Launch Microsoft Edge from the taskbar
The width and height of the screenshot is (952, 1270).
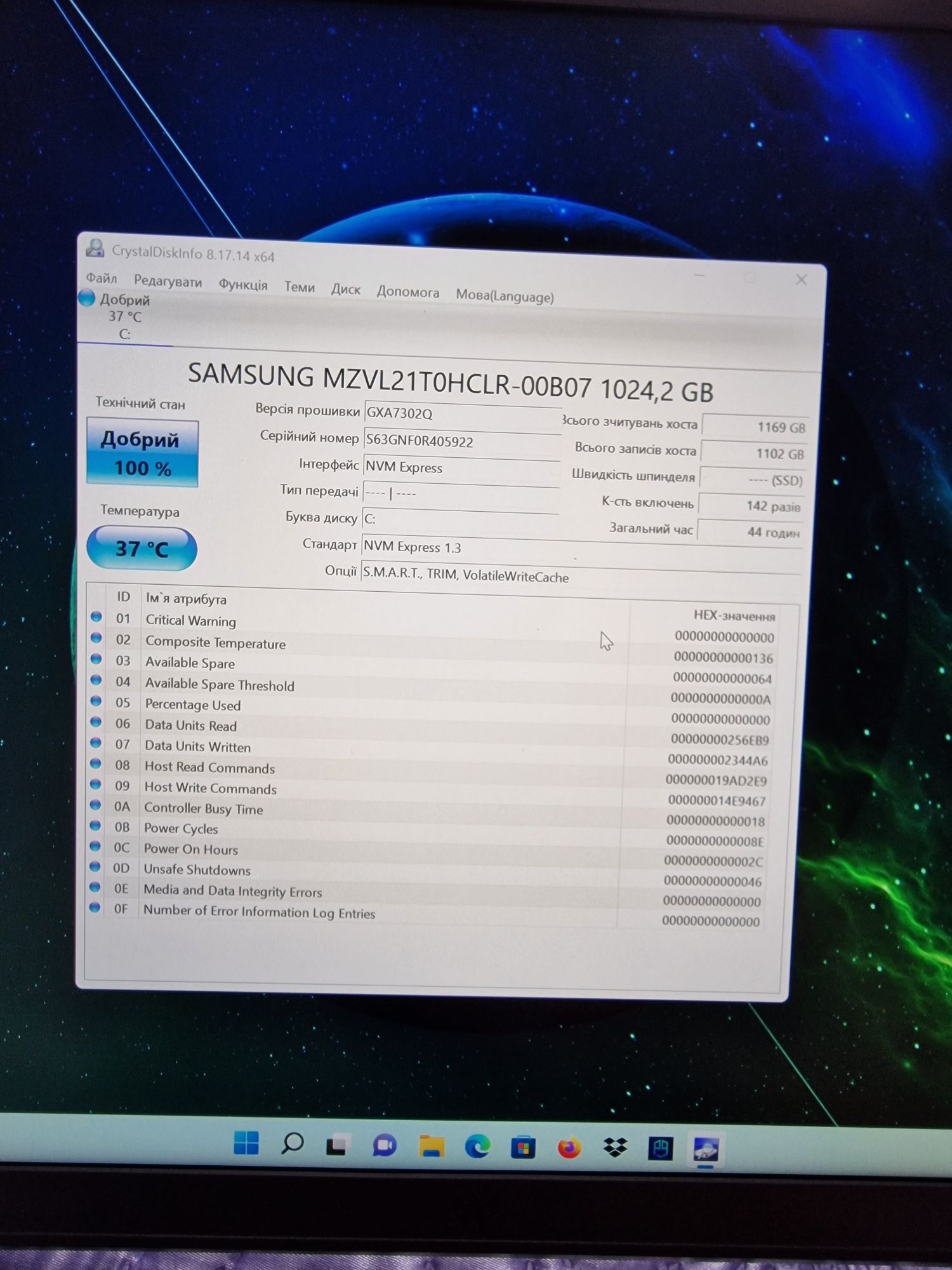coord(477,1147)
